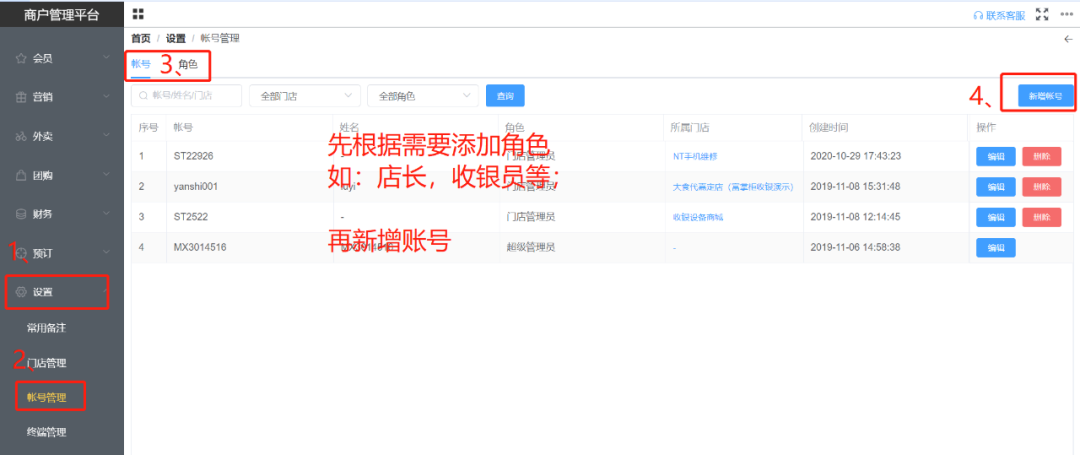Toggle fullscreen mode icon
The width and height of the screenshot is (1080, 455).
pyautogui.click(x=1042, y=14)
